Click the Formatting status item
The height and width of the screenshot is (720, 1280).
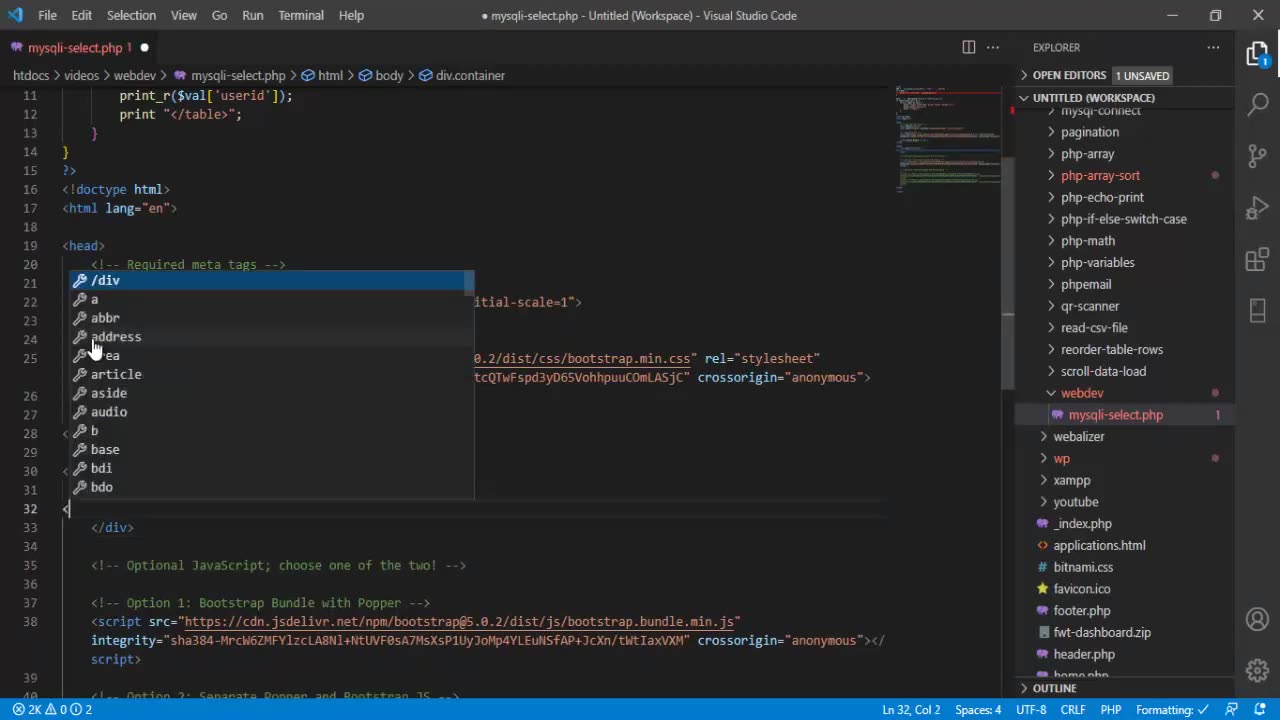1172,710
